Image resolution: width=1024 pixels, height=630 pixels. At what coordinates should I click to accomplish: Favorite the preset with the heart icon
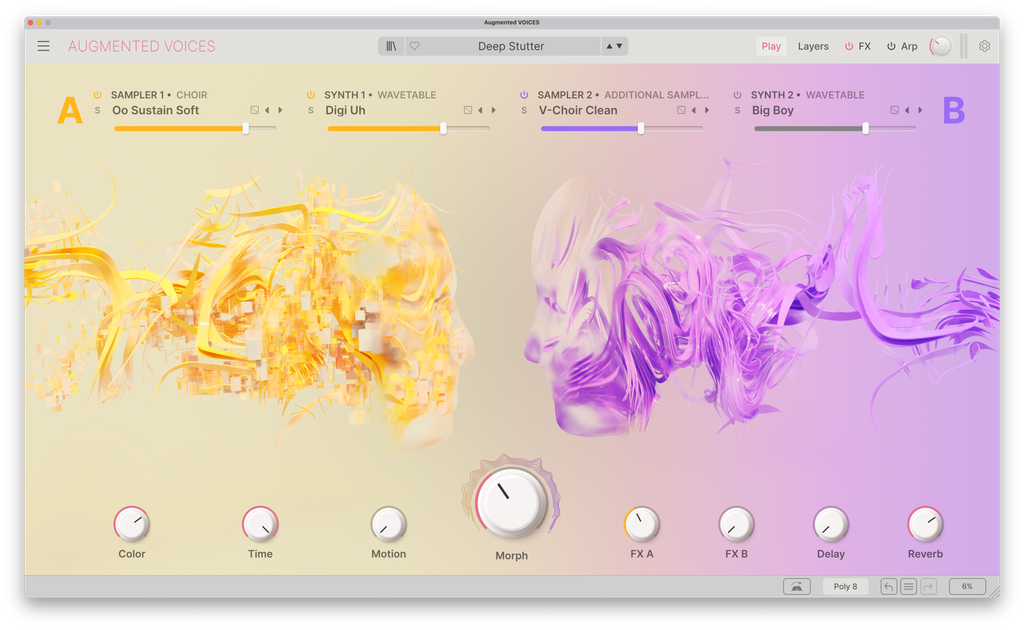[x=415, y=46]
